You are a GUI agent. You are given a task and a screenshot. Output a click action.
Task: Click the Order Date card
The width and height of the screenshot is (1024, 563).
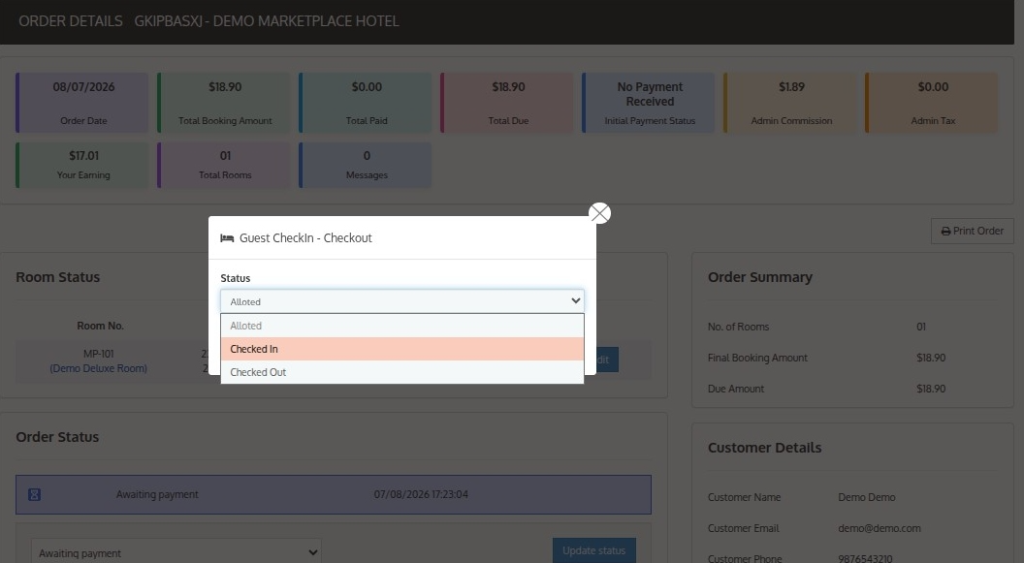click(x=82, y=103)
